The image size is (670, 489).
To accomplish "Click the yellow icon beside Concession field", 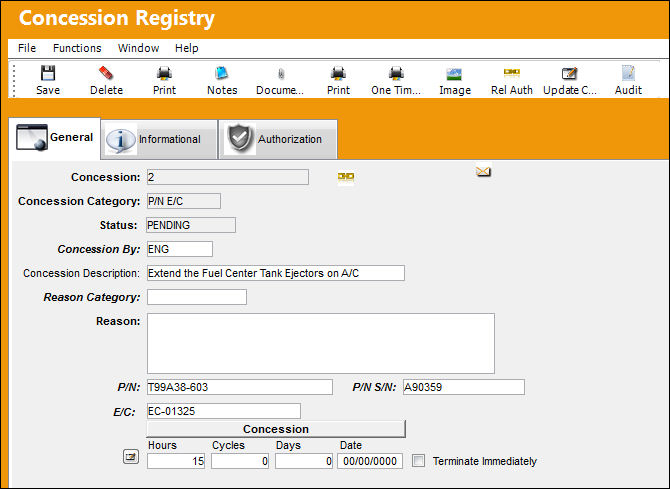I will tap(346, 177).
